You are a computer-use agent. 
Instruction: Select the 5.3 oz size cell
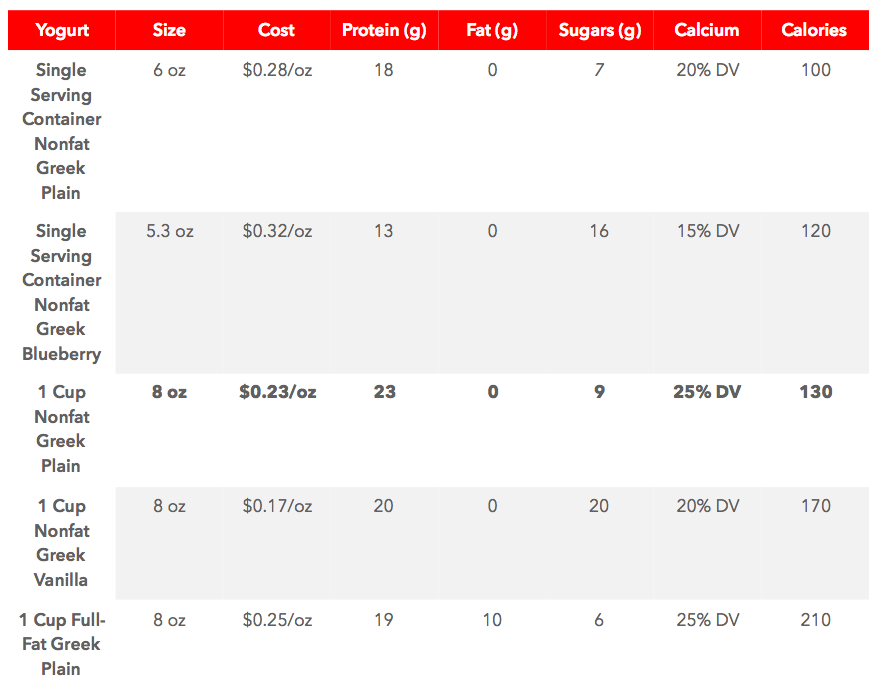click(170, 231)
